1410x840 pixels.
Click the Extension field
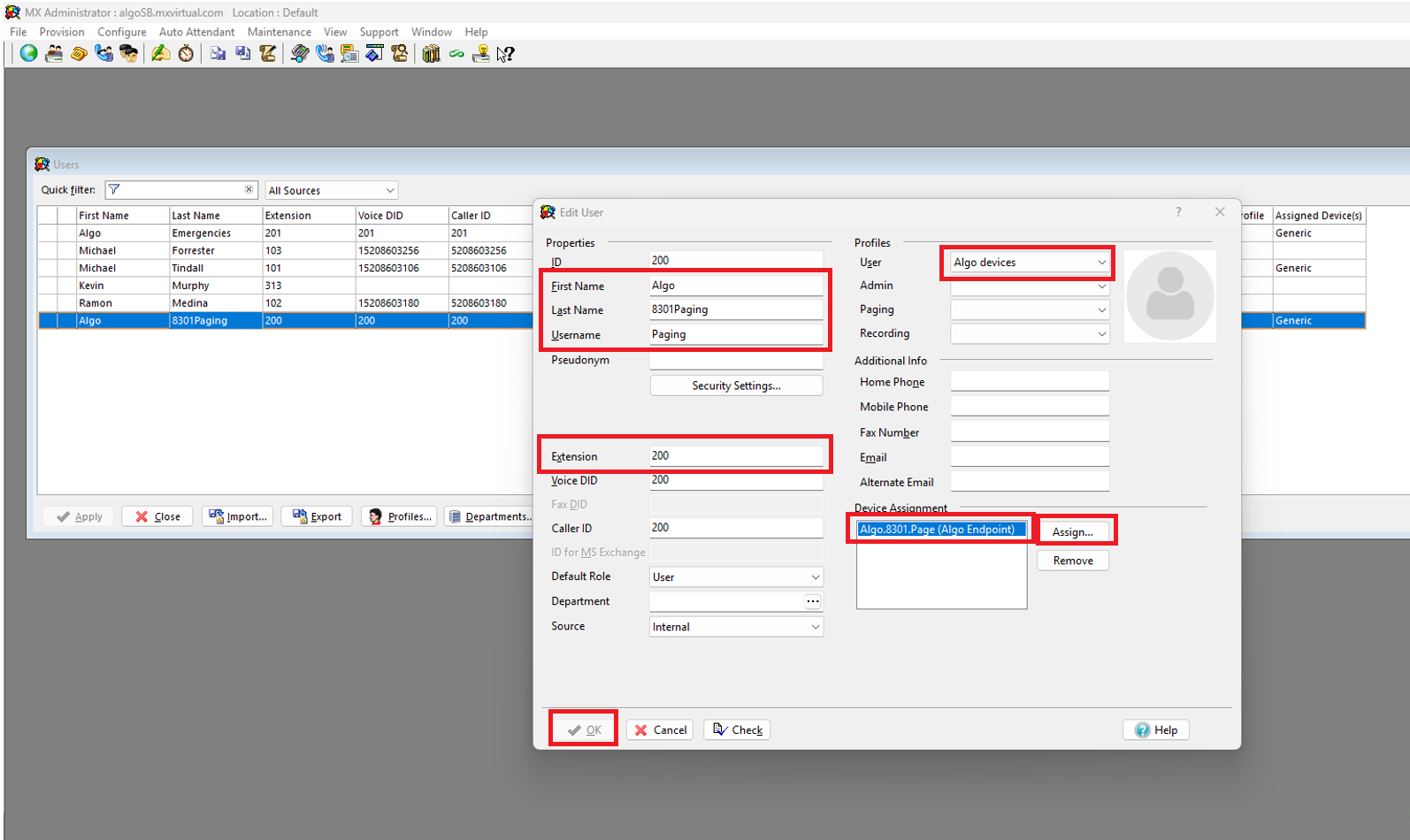point(736,455)
